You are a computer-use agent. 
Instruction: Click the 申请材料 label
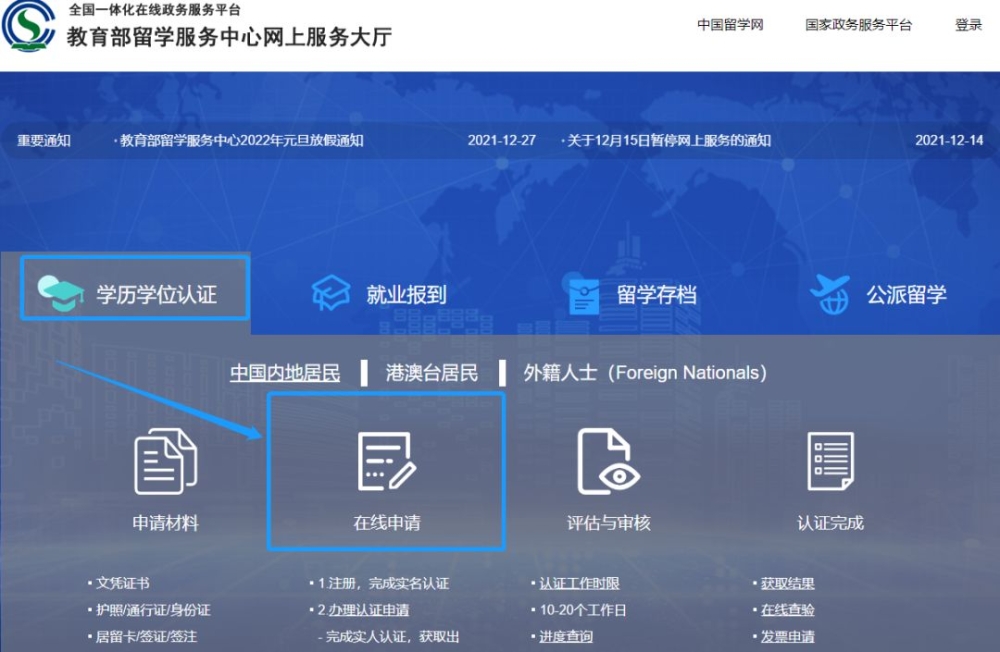tap(166, 523)
